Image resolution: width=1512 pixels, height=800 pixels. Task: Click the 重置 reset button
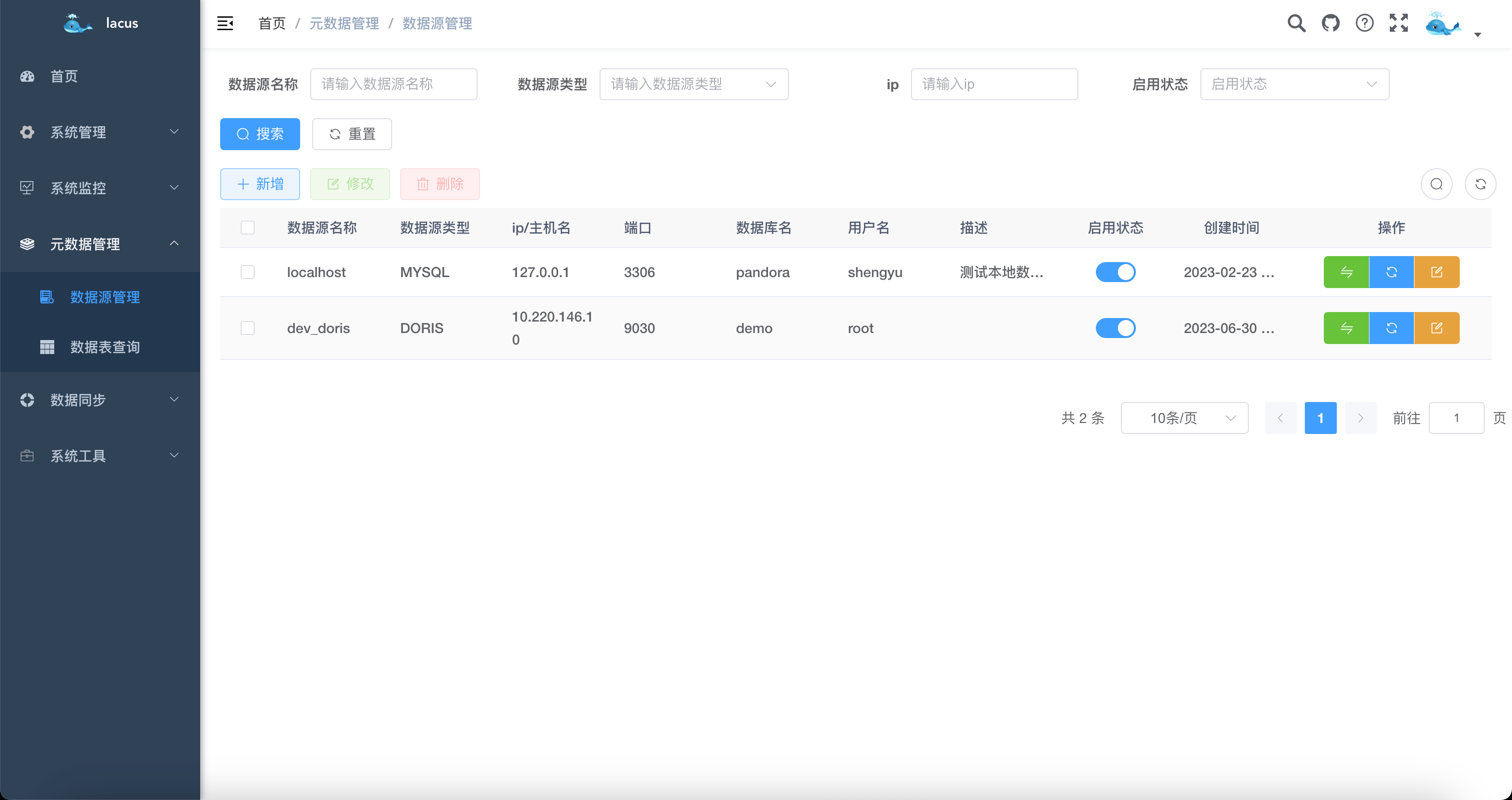(352, 134)
